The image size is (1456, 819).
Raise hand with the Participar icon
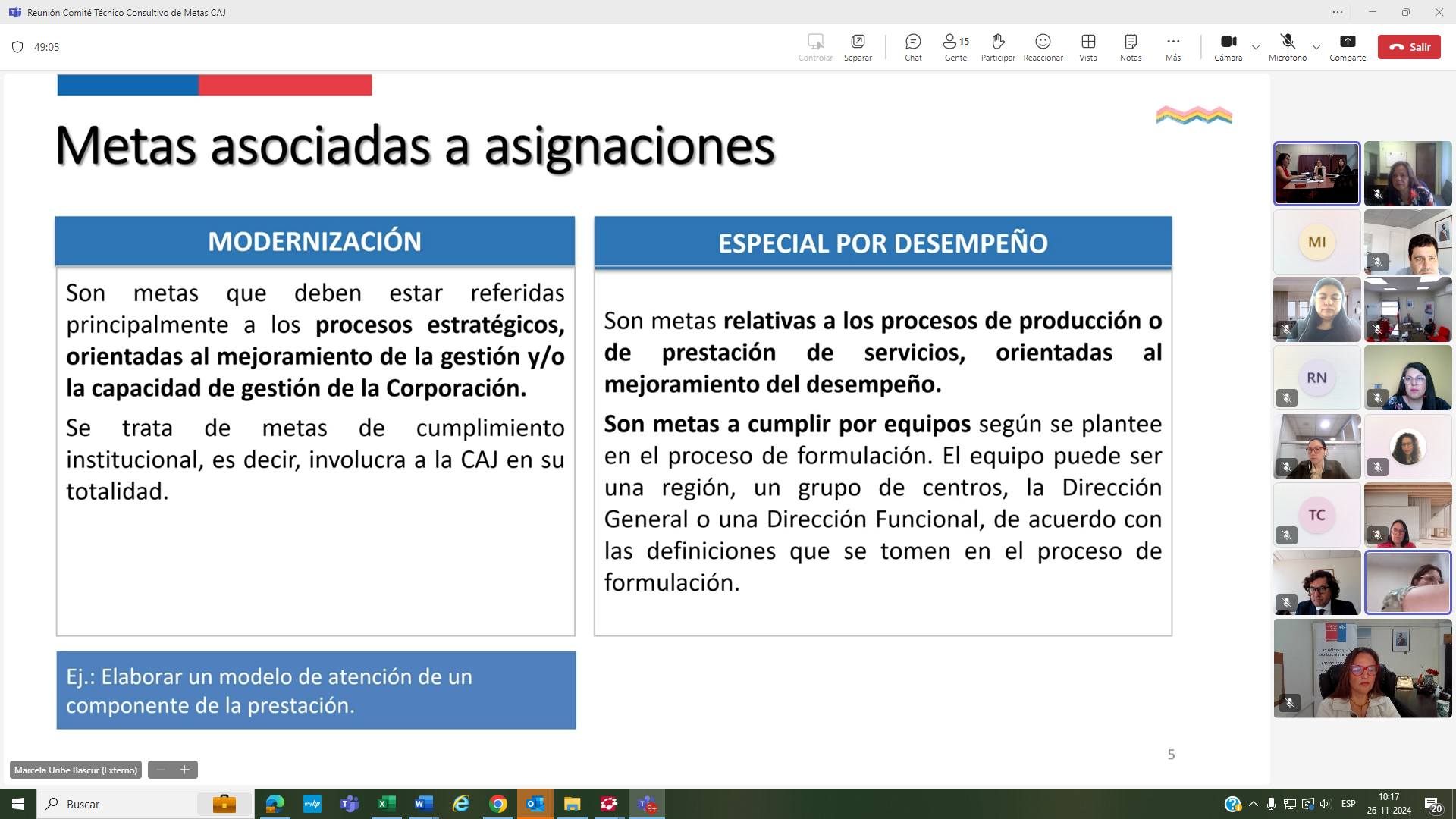coord(997,47)
